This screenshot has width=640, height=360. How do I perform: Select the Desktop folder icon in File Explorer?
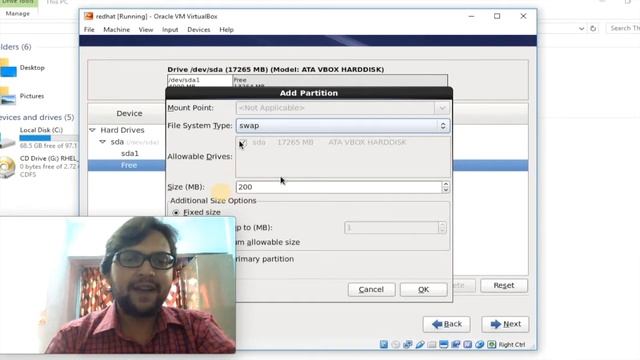(x=8, y=68)
